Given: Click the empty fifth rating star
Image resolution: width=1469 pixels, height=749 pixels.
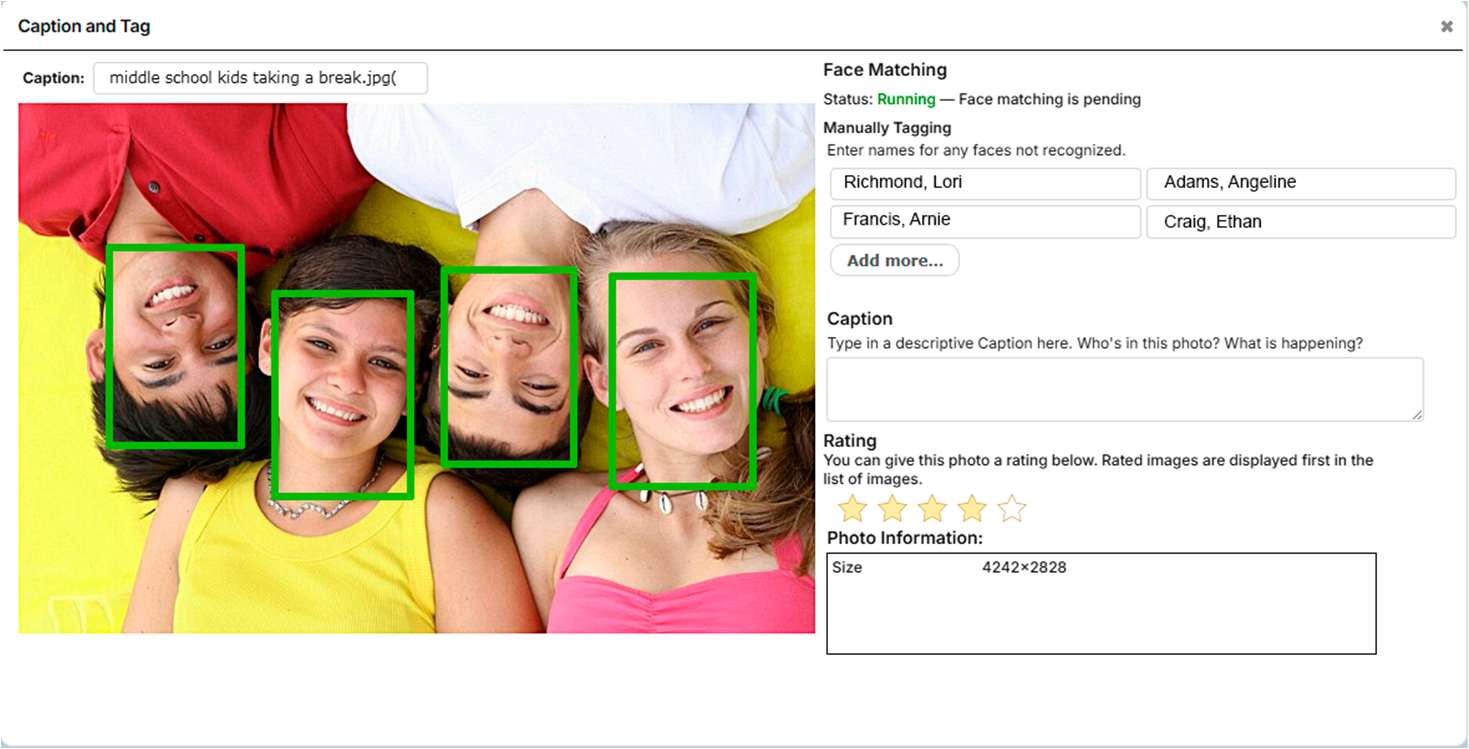Looking at the screenshot, I should pyautogui.click(x=1012, y=508).
